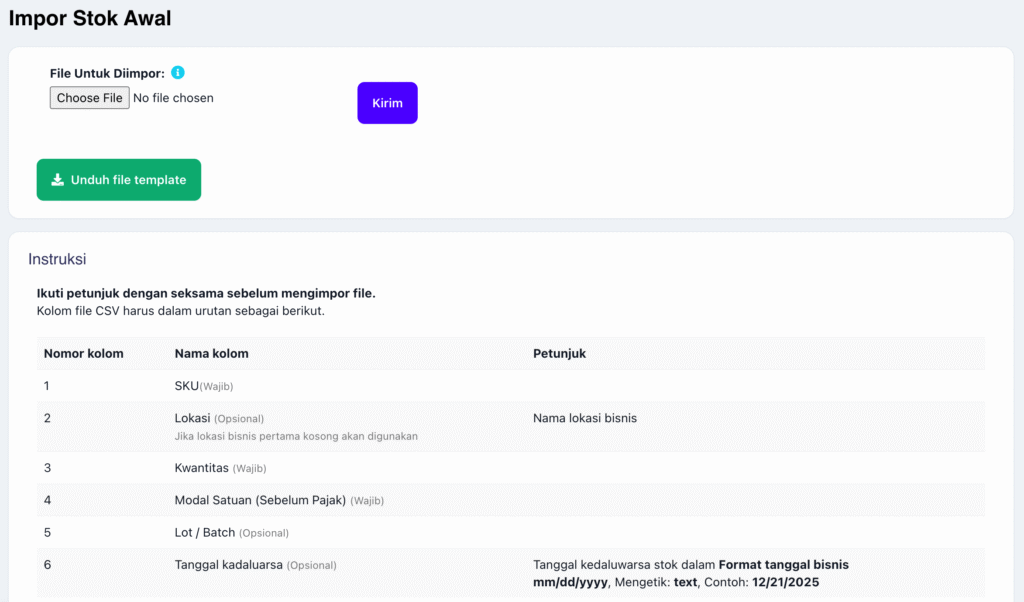
Task: Click the Petunjuk column header
Action: click(x=559, y=354)
